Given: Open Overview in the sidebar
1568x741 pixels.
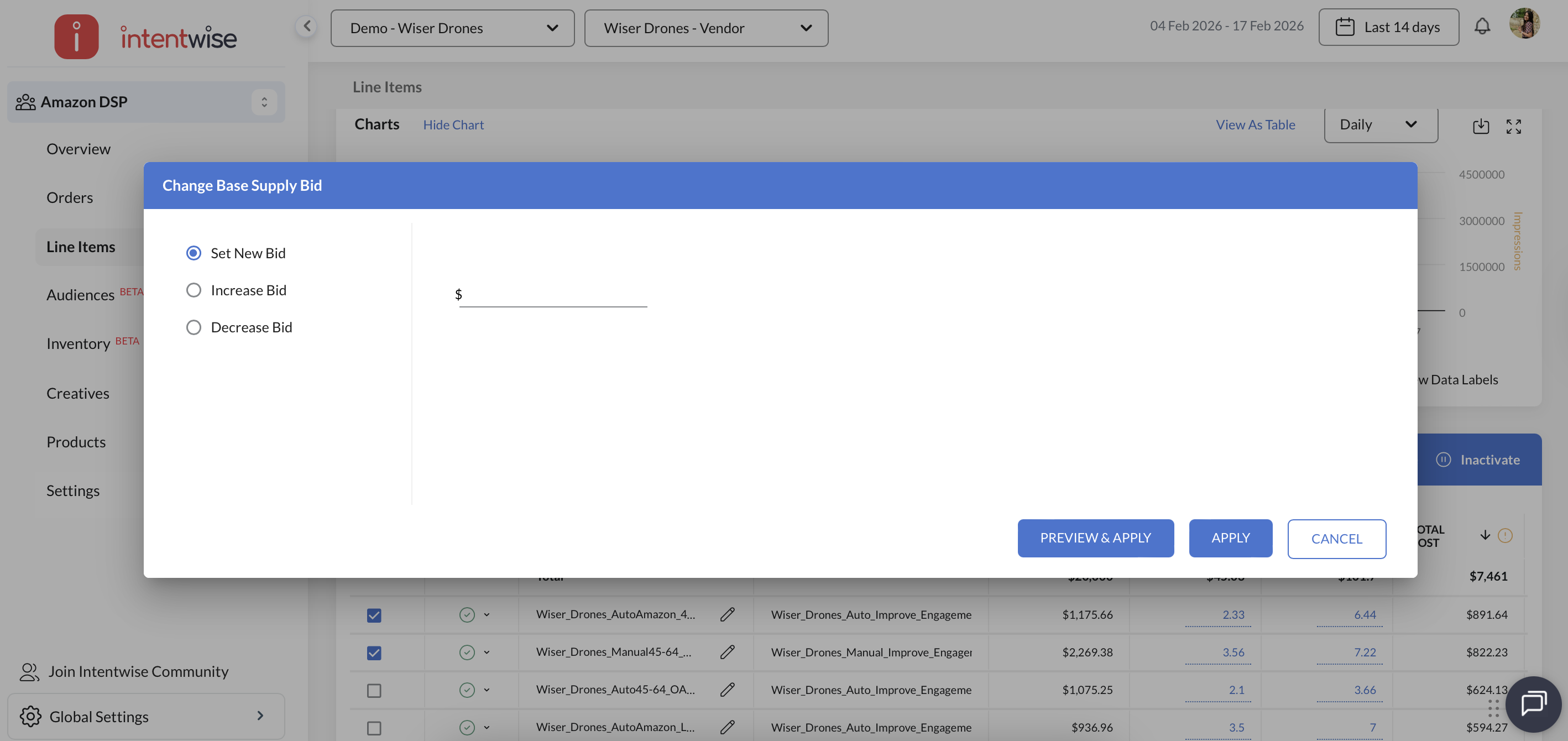Looking at the screenshot, I should 78,149.
